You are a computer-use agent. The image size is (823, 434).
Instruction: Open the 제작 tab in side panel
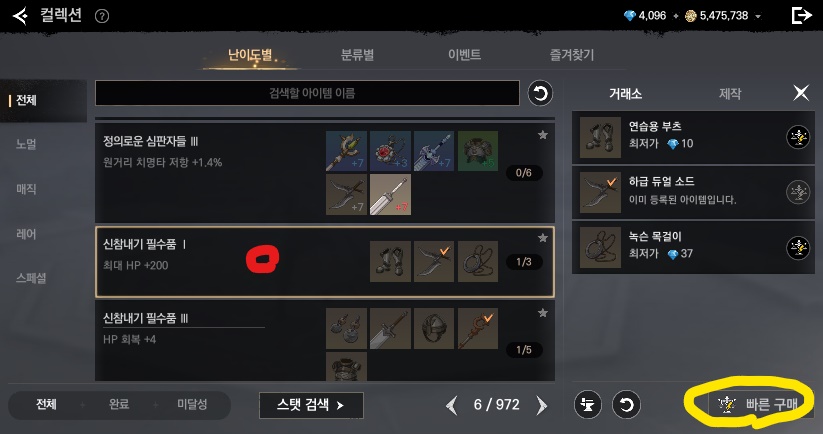[x=730, y=93]
